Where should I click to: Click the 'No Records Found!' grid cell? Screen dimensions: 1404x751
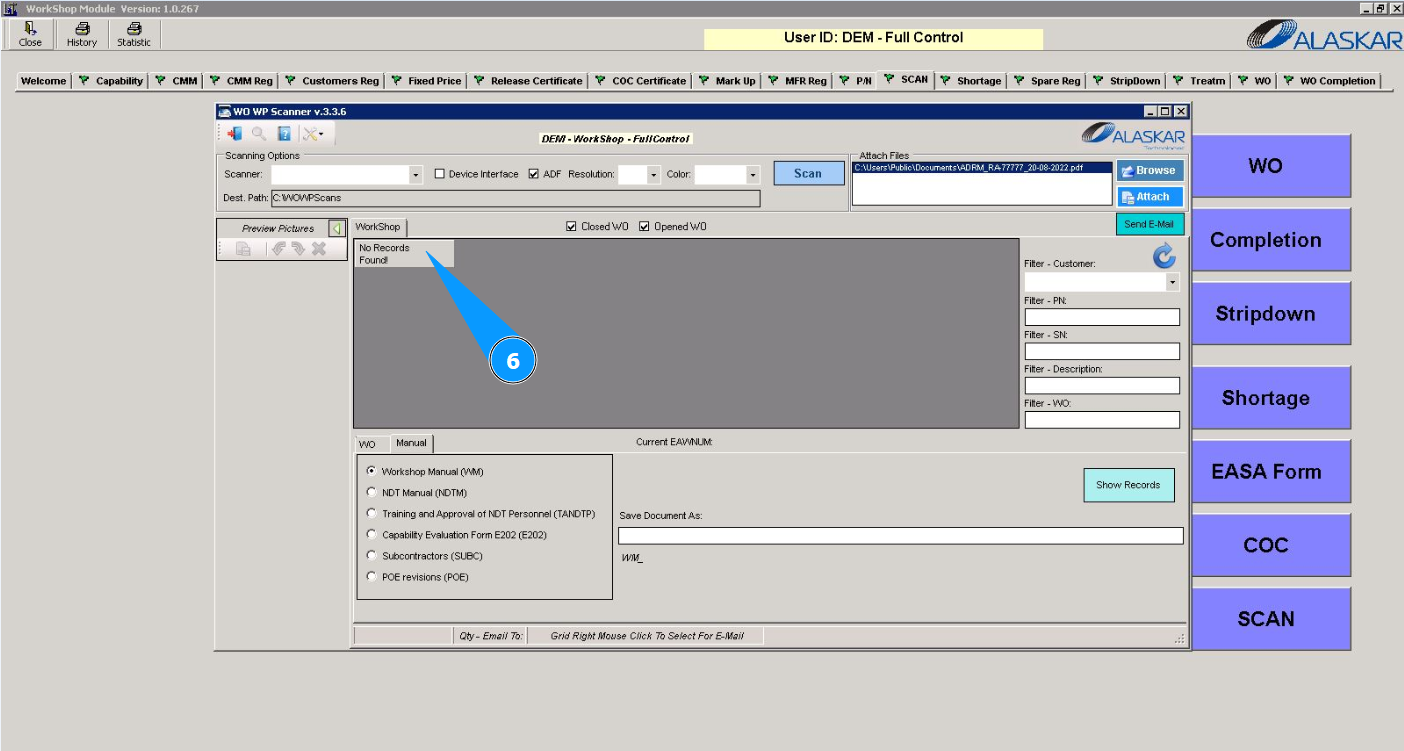point(404,254)
